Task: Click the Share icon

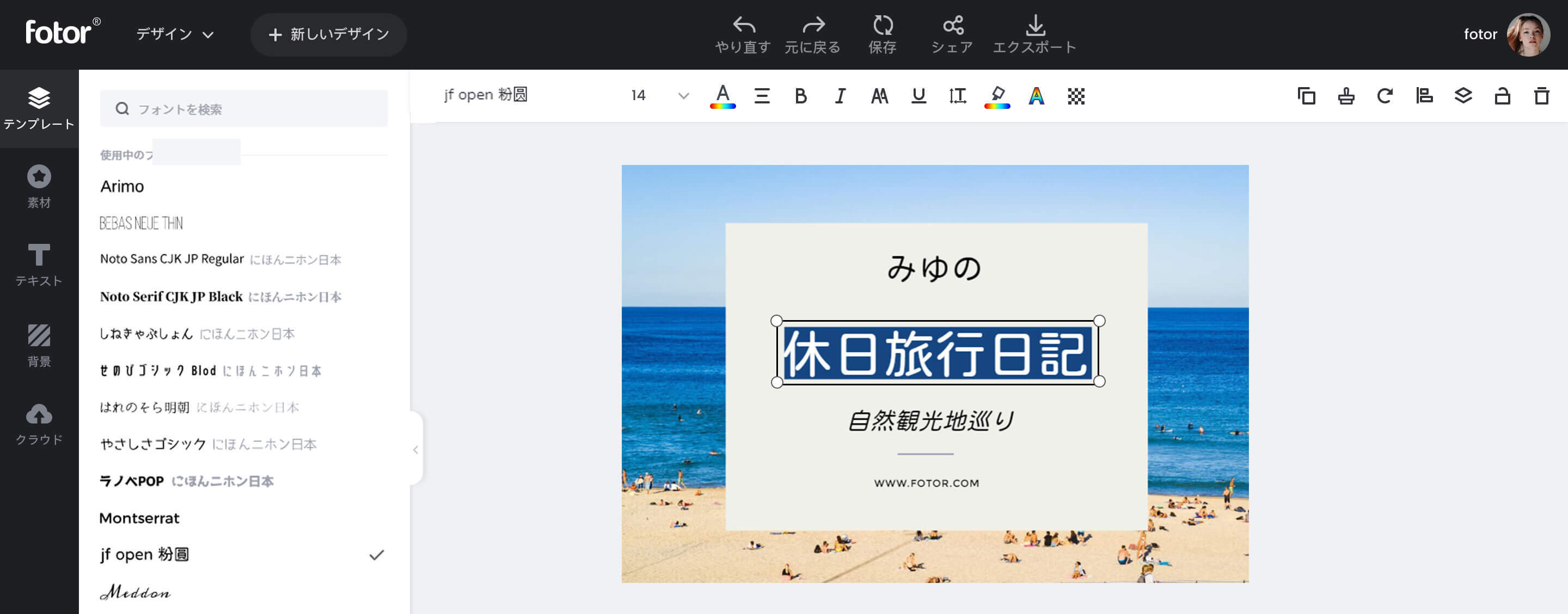Action: (x=953, y=26)
